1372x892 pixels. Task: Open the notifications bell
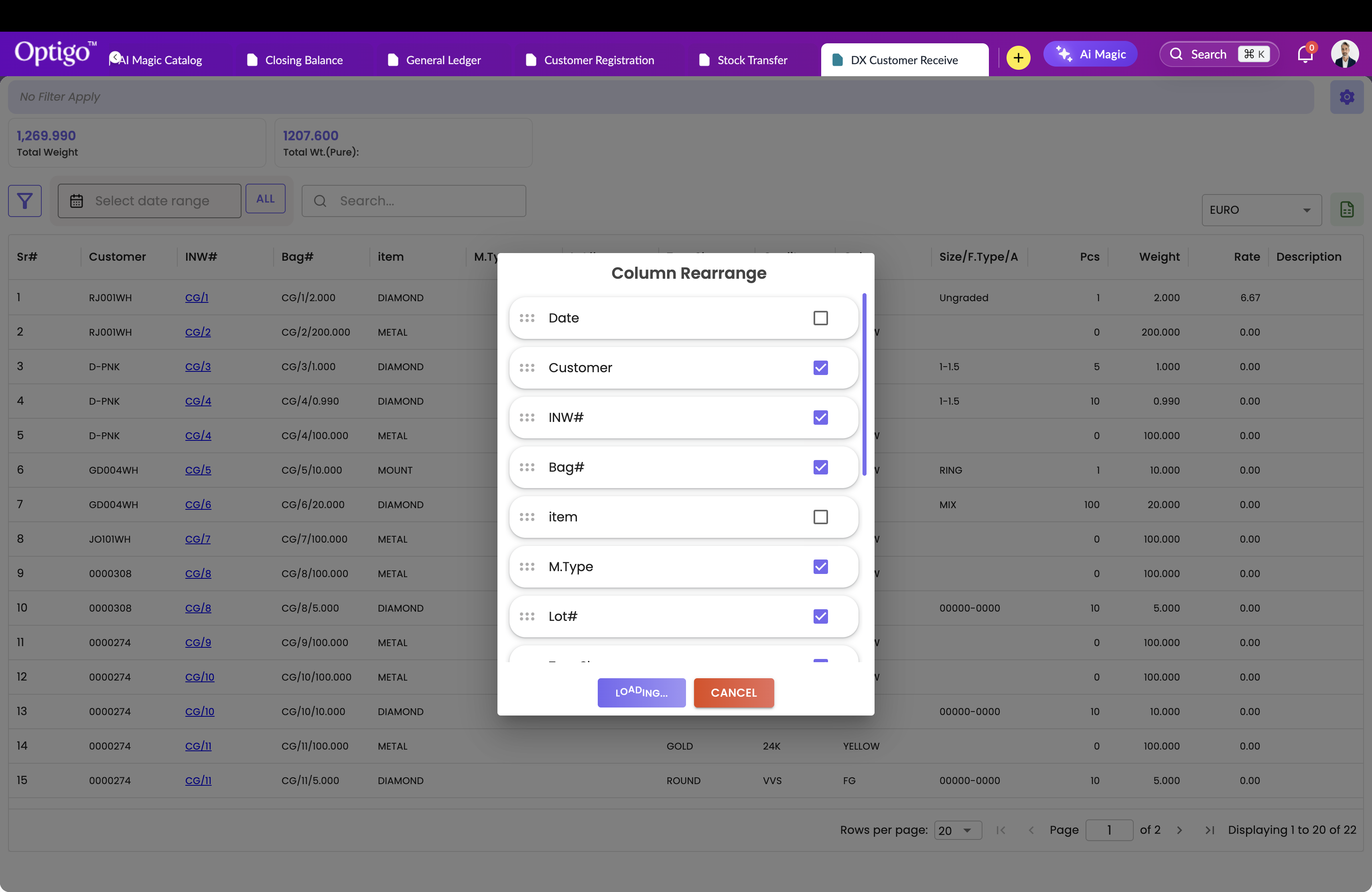1305,55
